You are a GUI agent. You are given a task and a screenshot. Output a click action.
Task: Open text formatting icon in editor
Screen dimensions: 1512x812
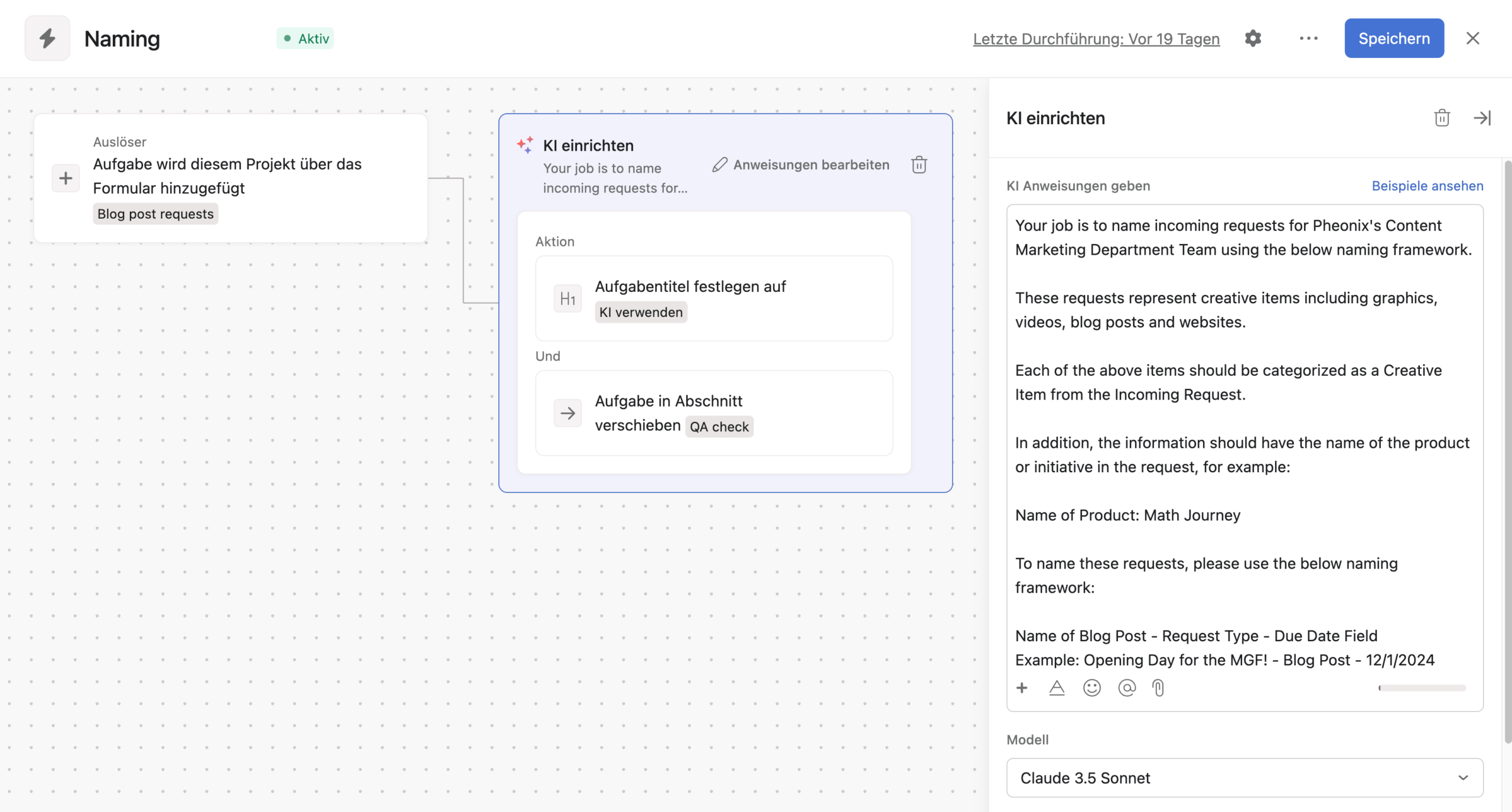[x=1057, y=688]
